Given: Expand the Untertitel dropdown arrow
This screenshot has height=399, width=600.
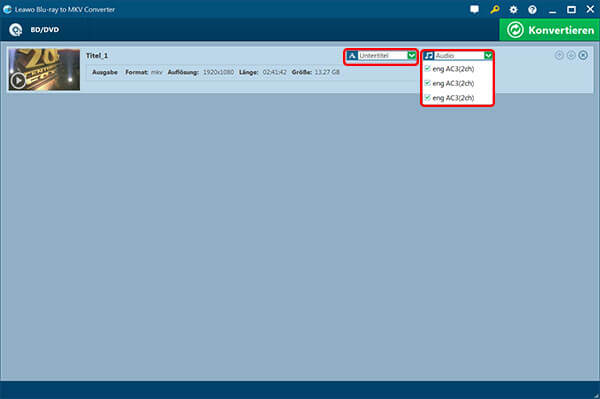Looking at the screenshot, I should (411, 56).
